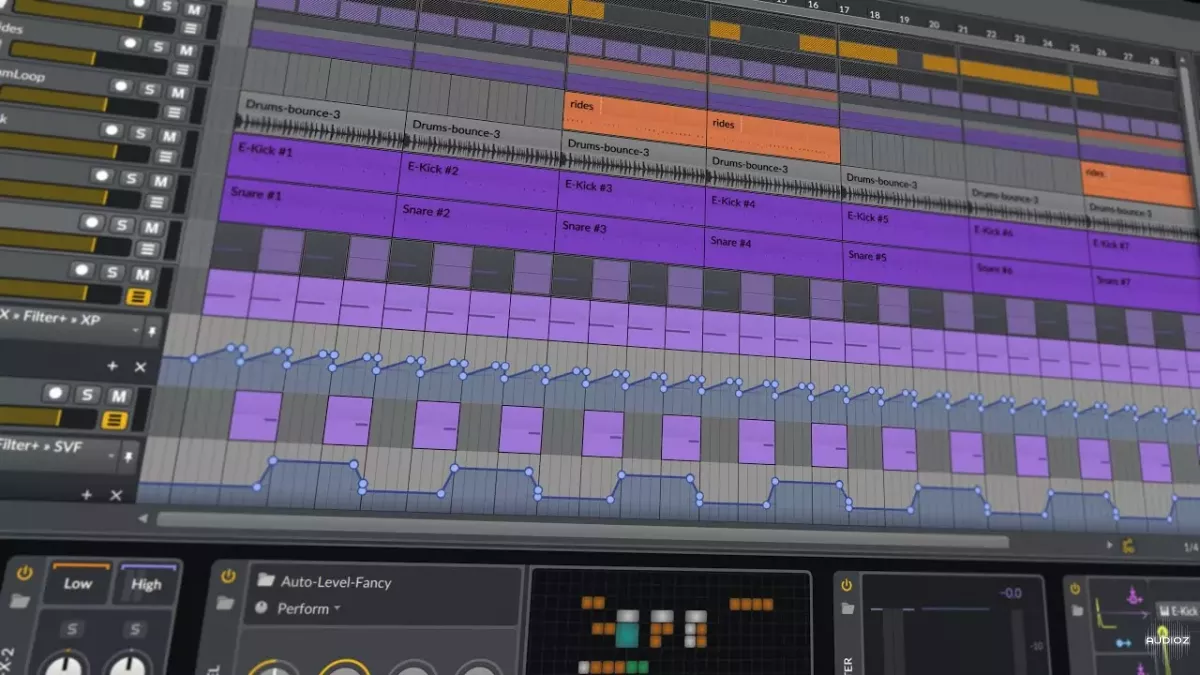Open folder icon on the meter device
This screenshot has height=675, width=1200.
click(848, 608)
